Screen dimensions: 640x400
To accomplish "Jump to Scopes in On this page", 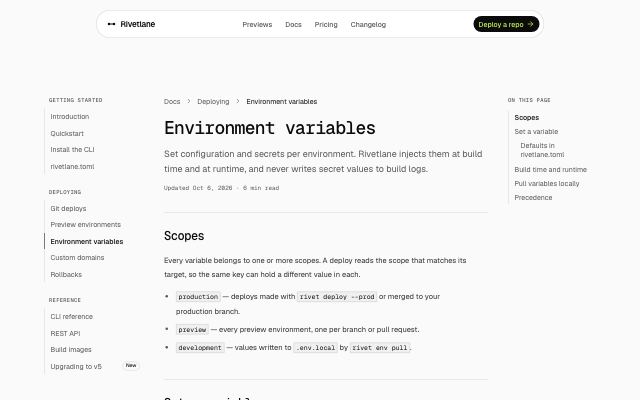I will pos(527,118).
